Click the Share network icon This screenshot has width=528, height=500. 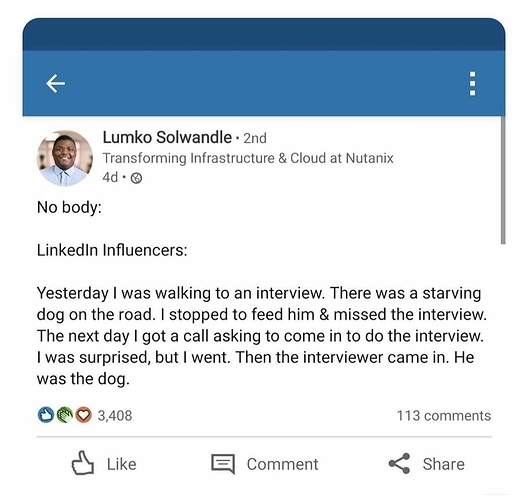(x=399, y=464)
